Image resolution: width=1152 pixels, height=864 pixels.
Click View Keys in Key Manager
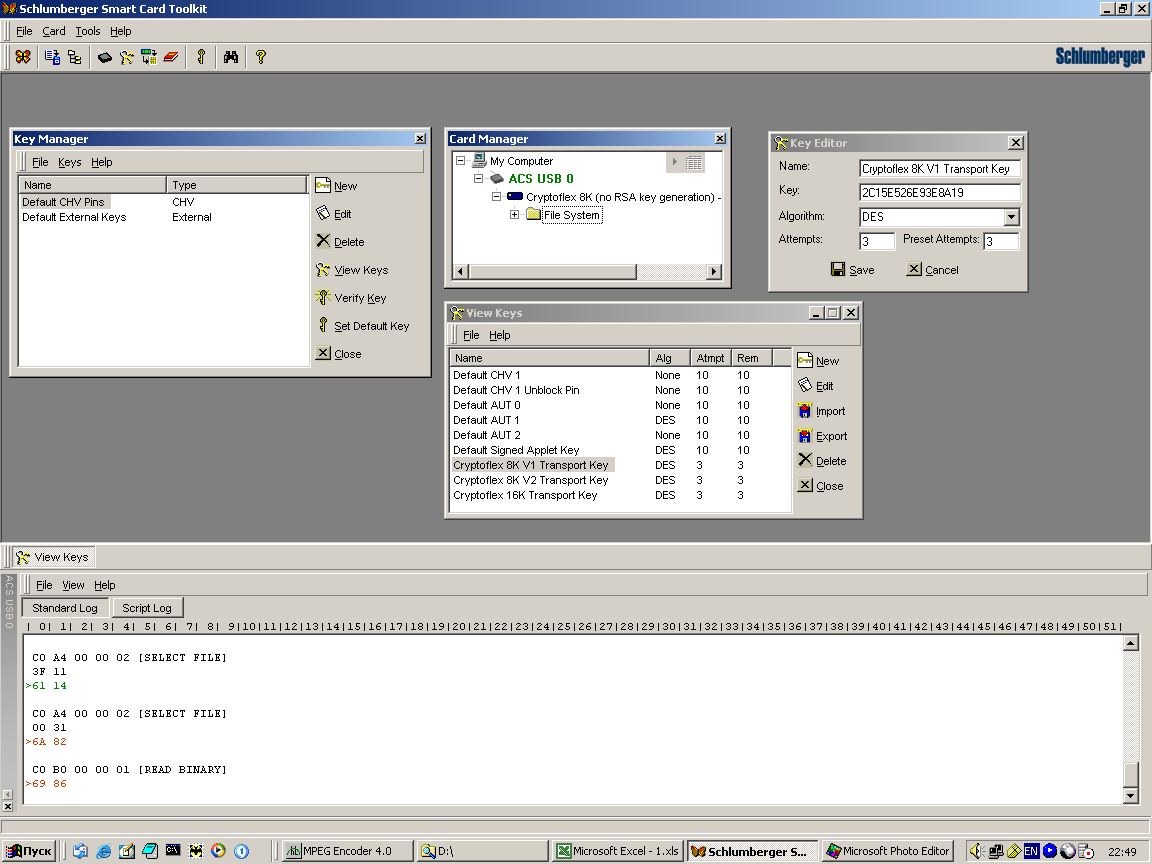352,270
